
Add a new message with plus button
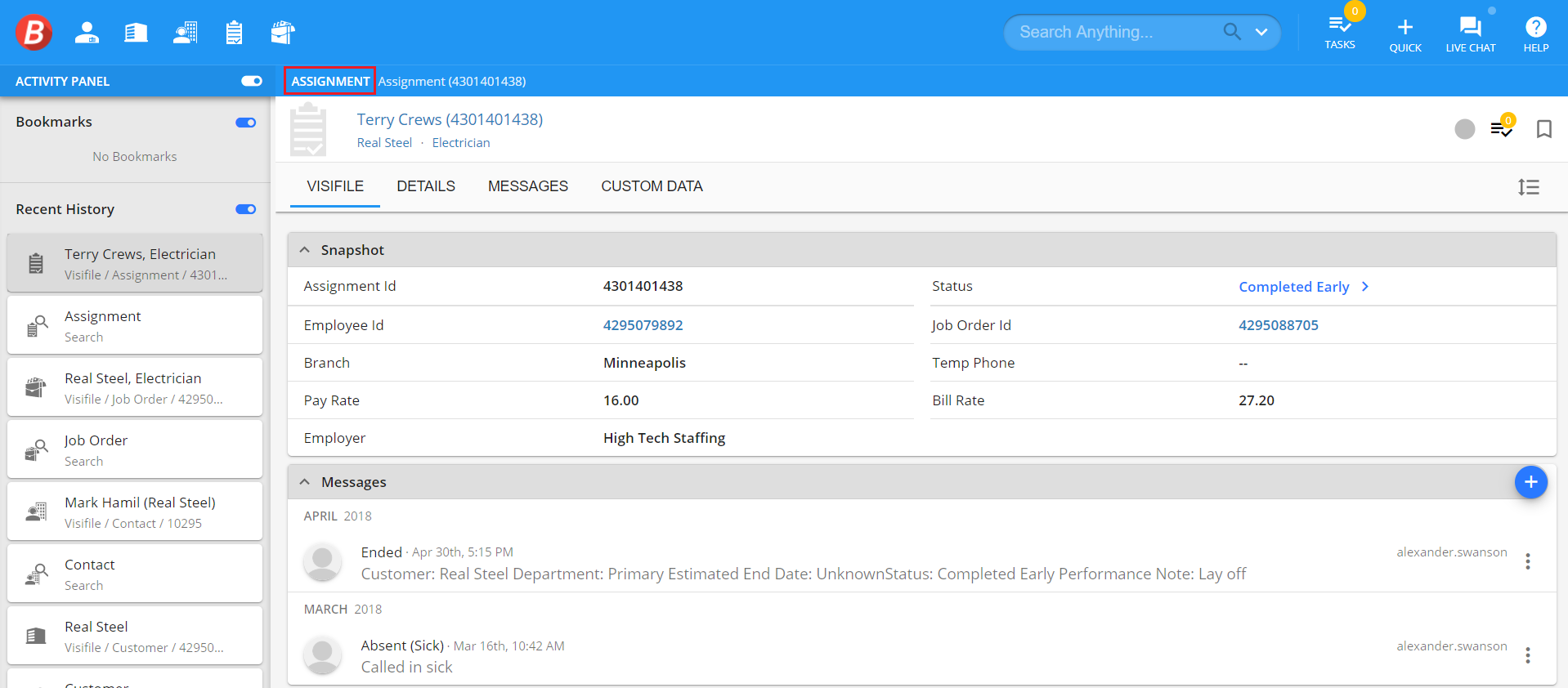(1531, 482)
